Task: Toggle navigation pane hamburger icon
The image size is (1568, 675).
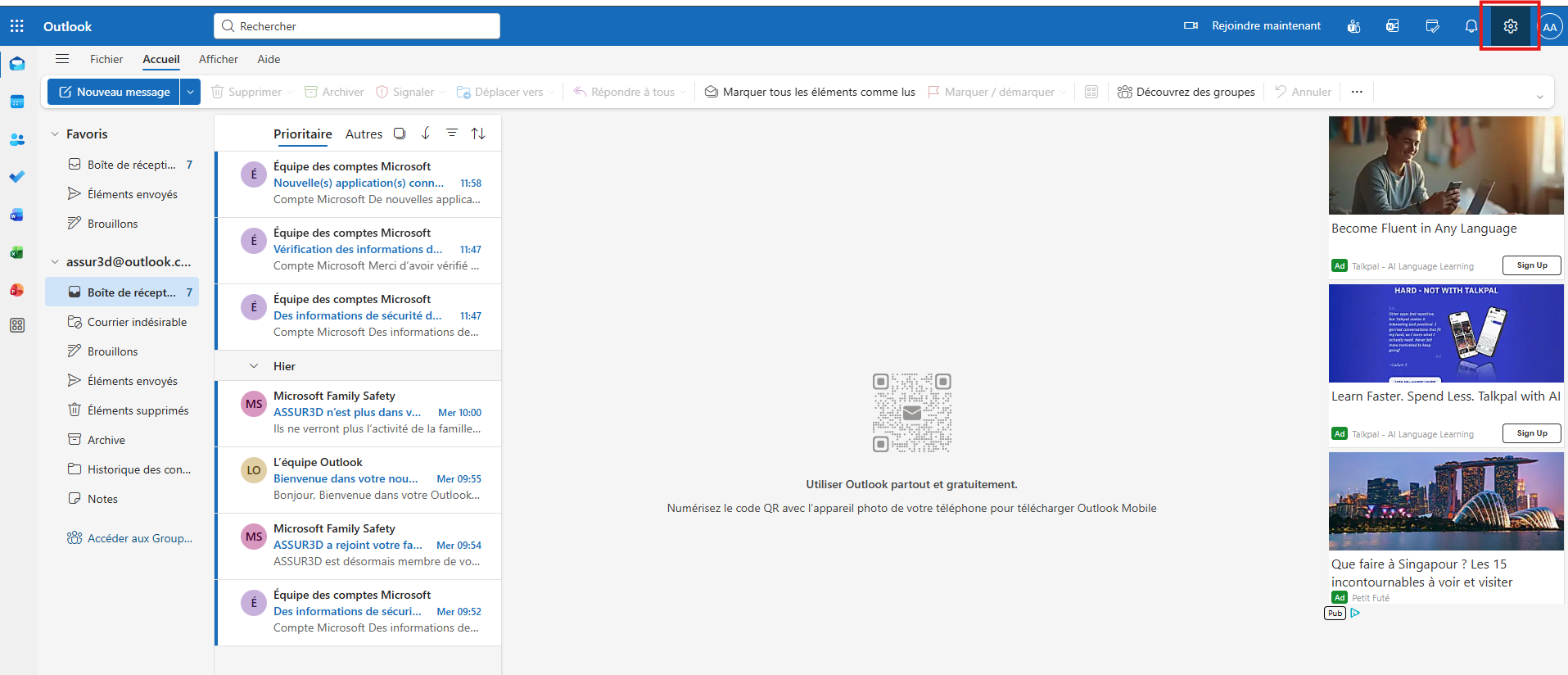Action: (62, 58)
